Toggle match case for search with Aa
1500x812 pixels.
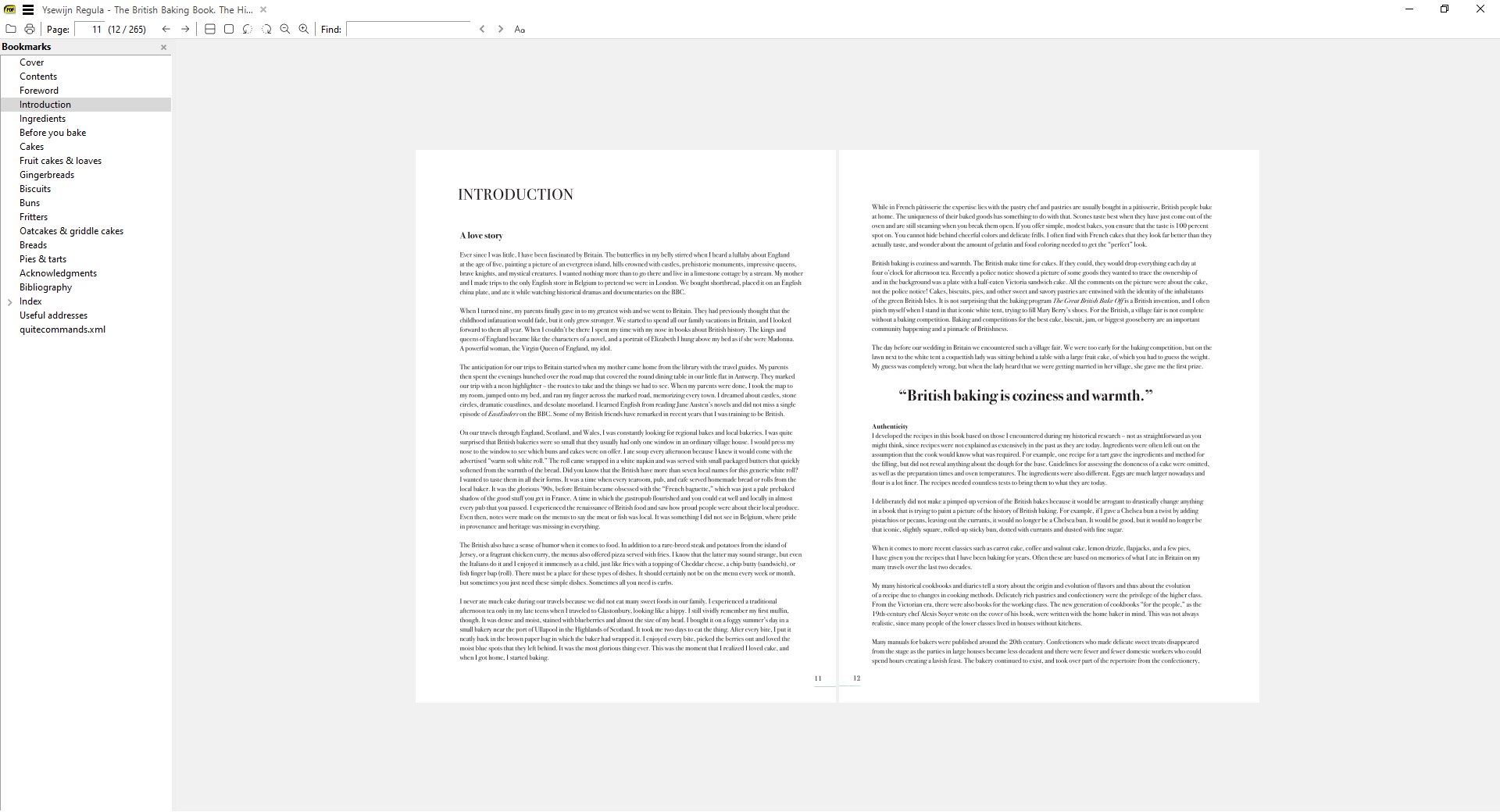520,29
